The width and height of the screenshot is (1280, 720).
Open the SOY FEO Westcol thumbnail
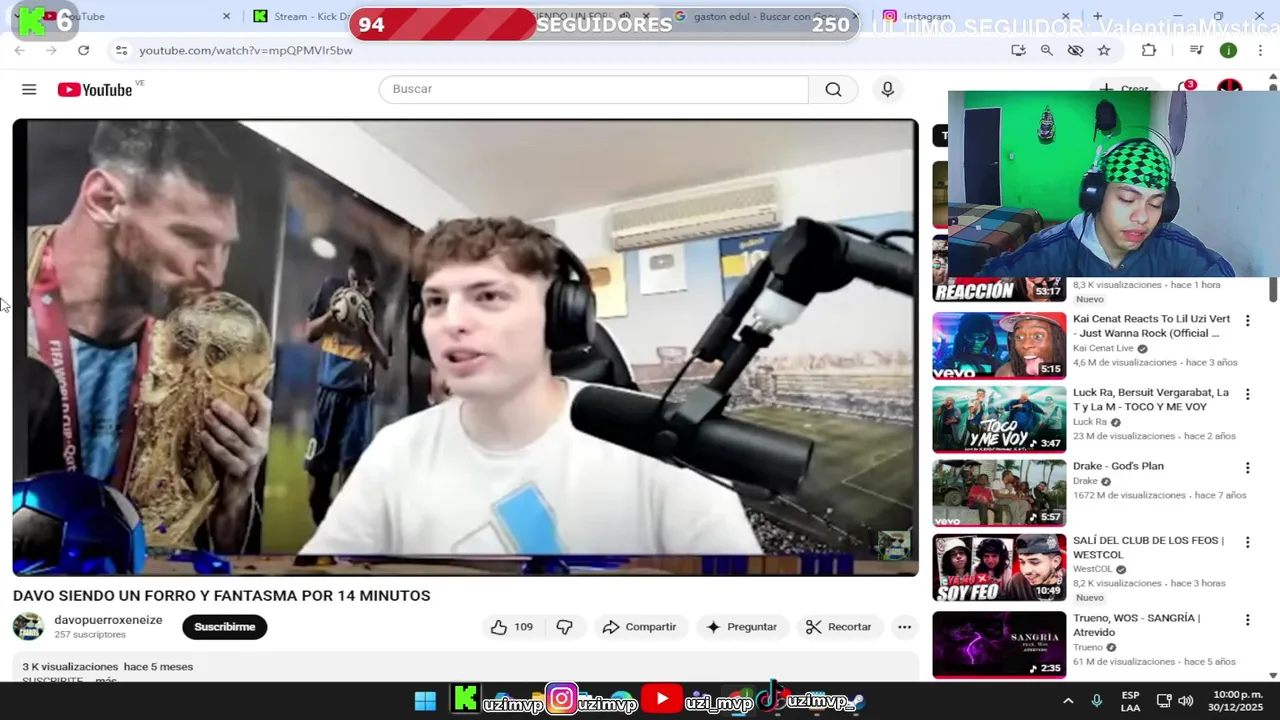coord(999,567)
